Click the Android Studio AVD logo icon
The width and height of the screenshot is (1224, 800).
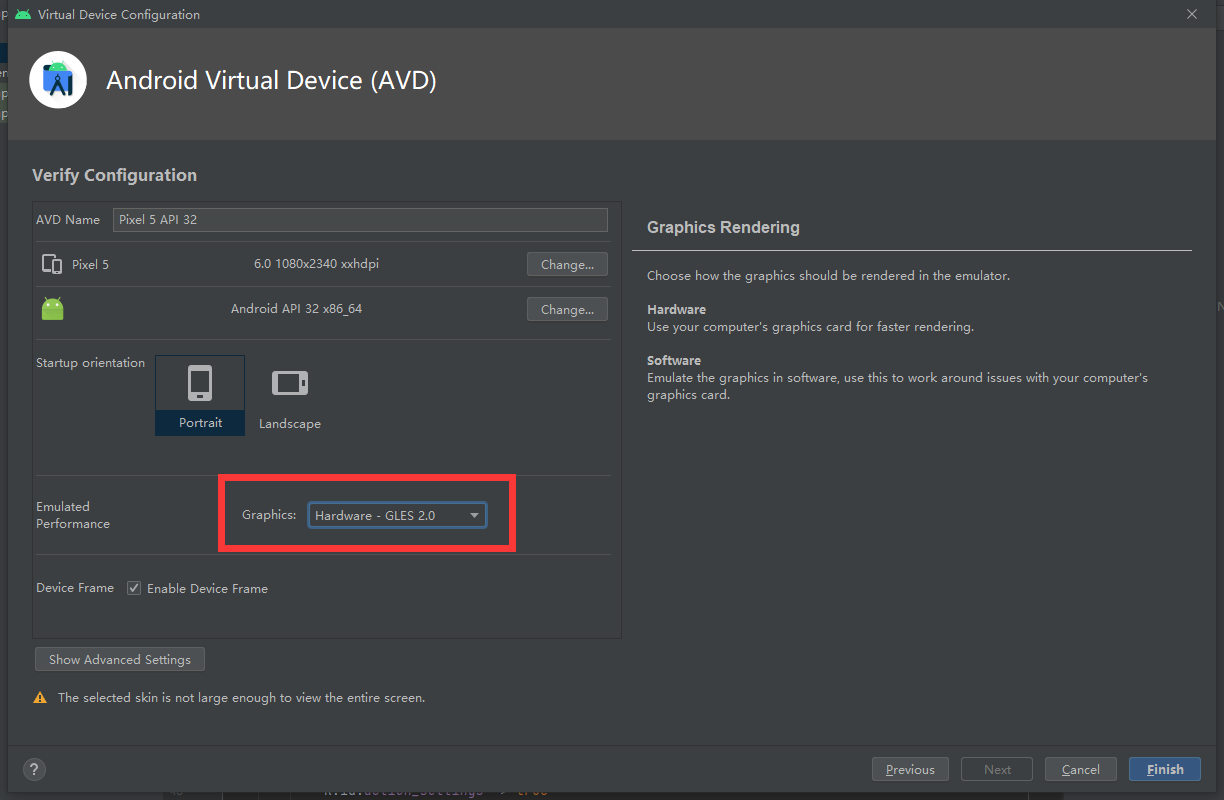[58, 80]
